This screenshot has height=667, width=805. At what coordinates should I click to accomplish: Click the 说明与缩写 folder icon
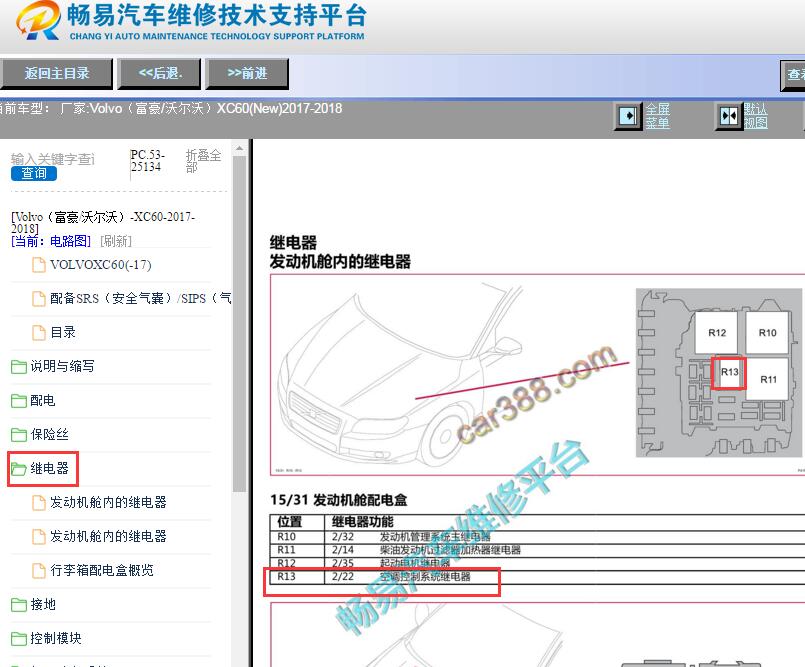click(x=19, y=367)
